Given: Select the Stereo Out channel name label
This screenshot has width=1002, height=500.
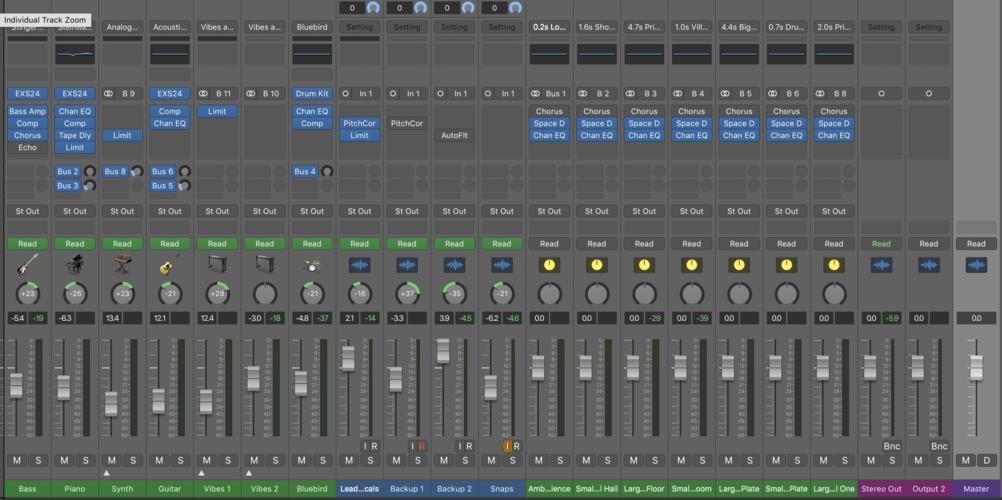Looking at the screenshot, I should [881, 489].
